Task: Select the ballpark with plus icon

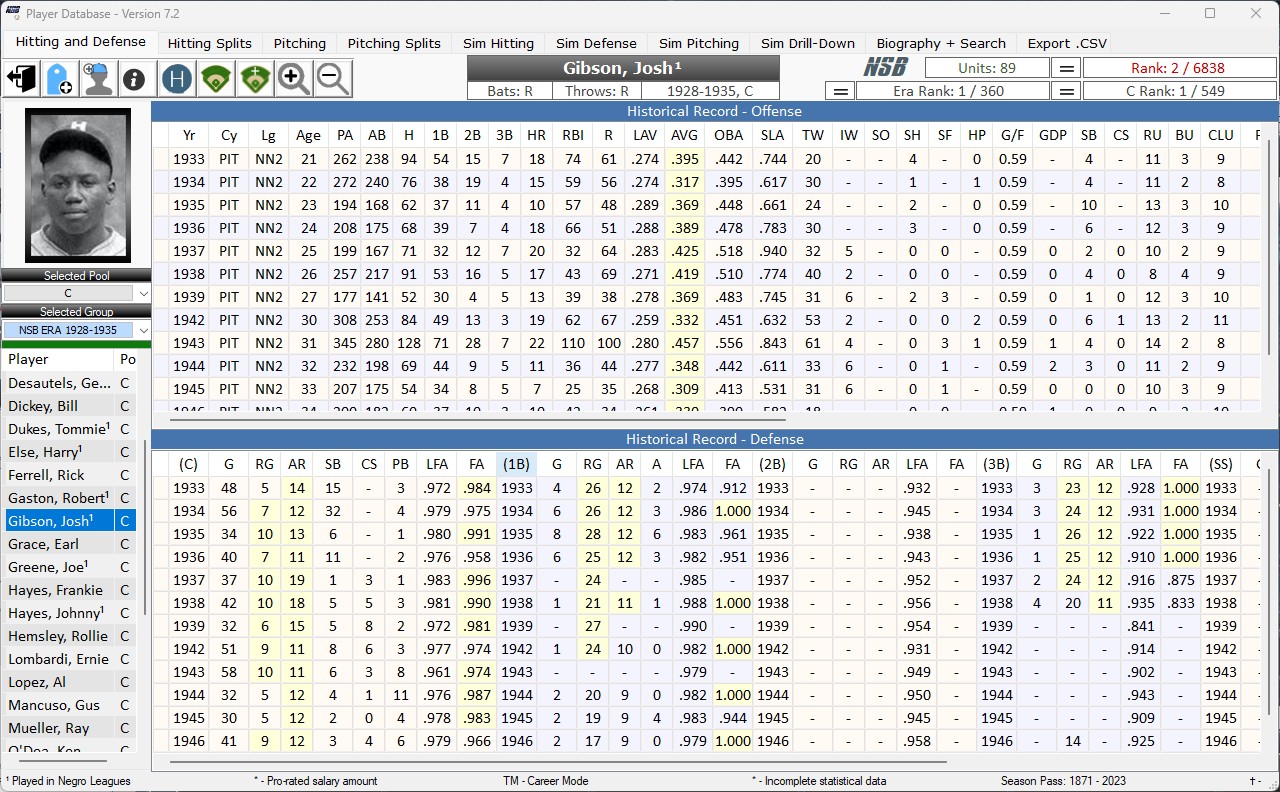Action: tap(254, 78)
